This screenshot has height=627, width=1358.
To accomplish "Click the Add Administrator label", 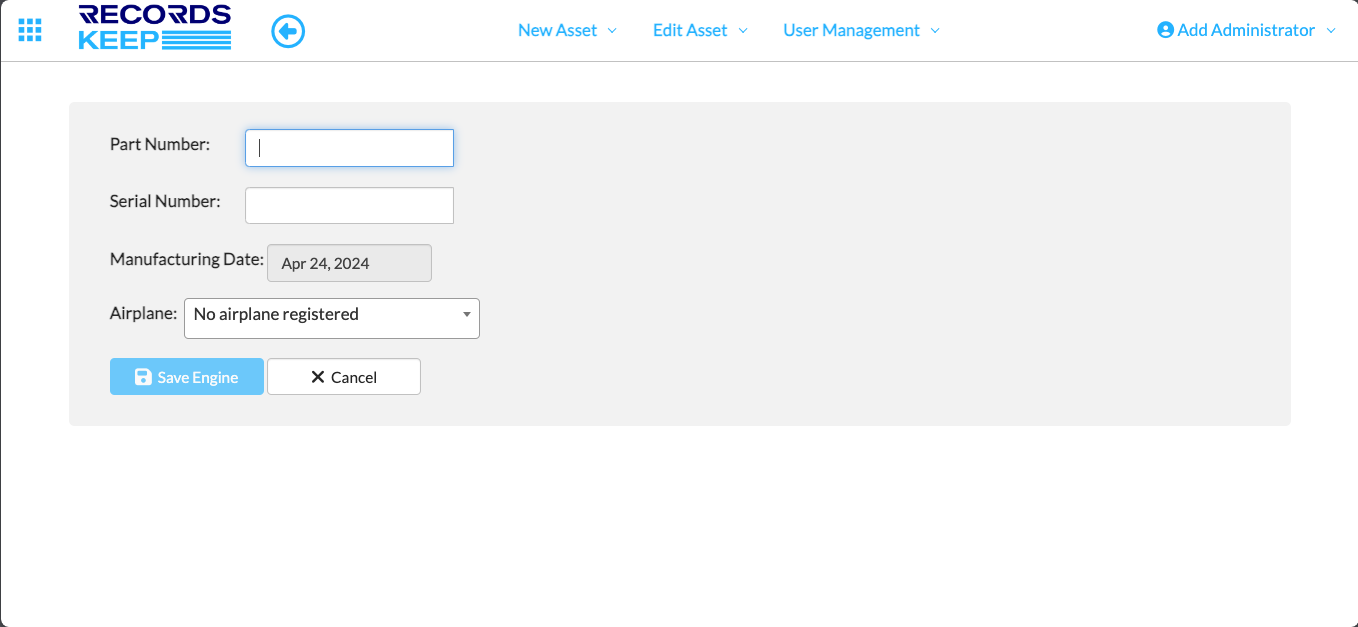I will [1246, 30].
